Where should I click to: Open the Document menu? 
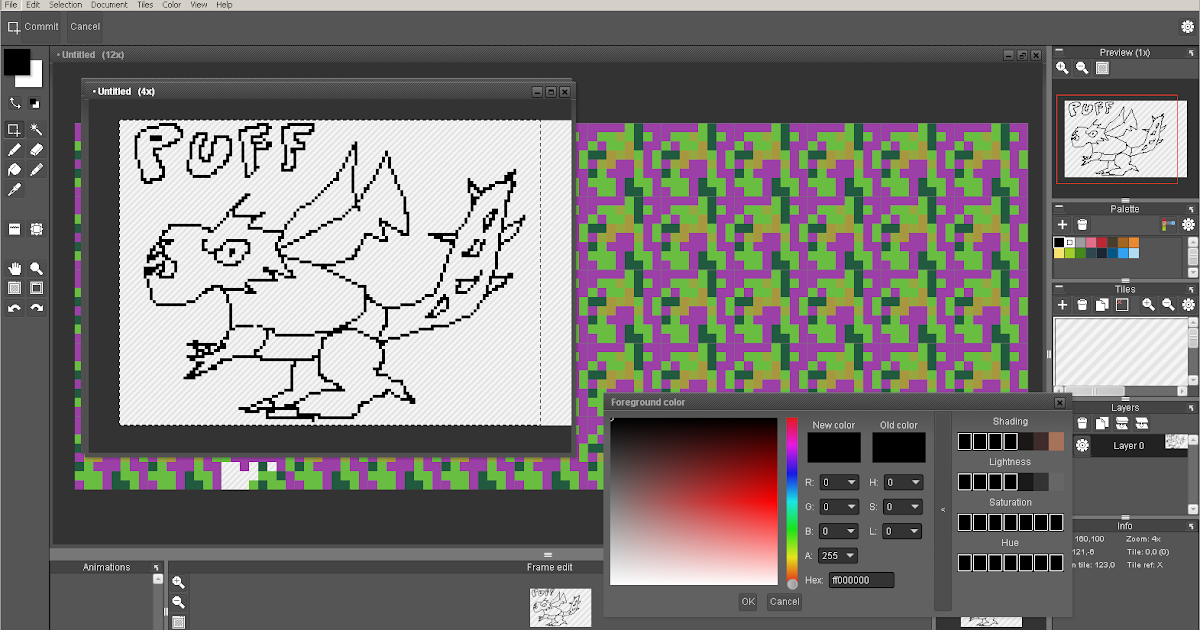(109, 5)
